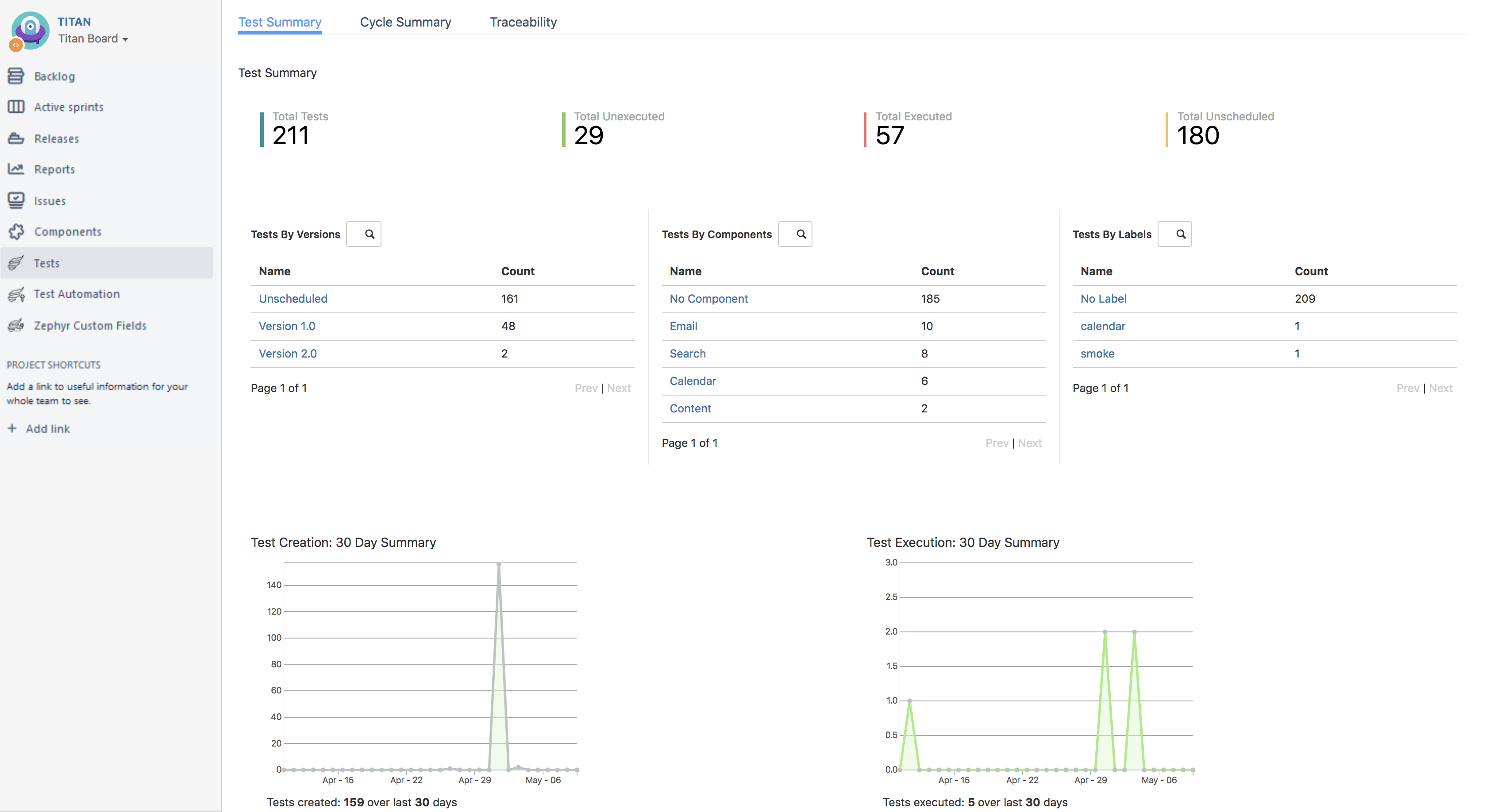1486x812 pixels.
Task: Search within Tests By Components
Action: point(800,234)
